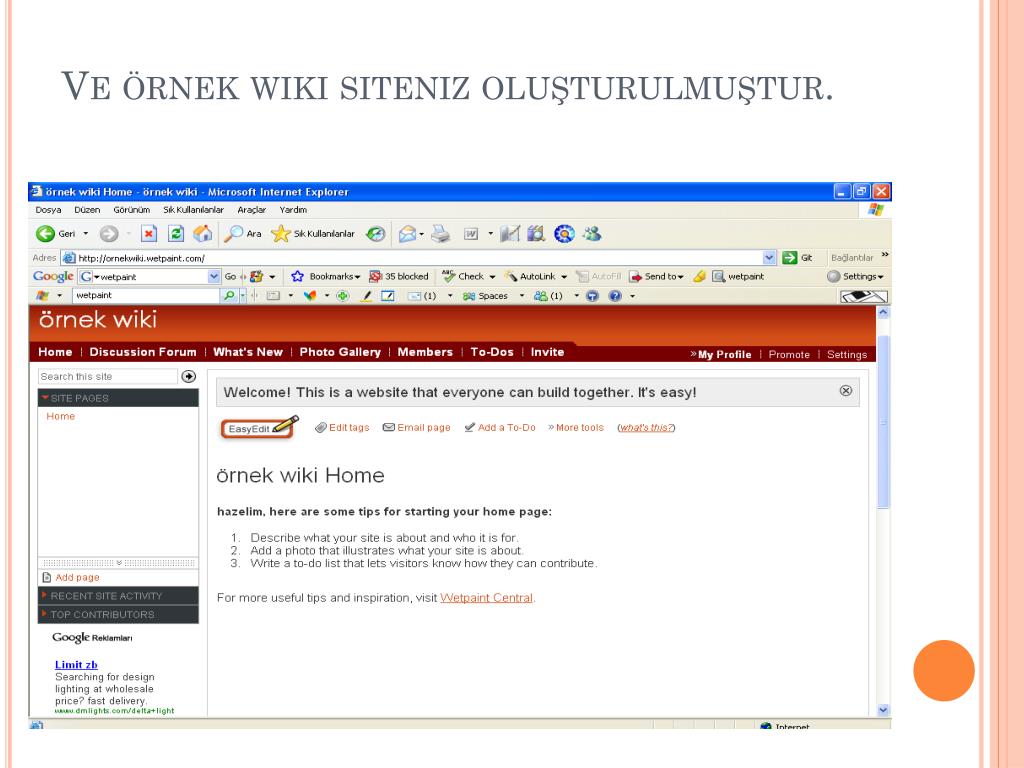Screen dimensions: 1024x768
Task: Click Invite tab
Action: (x=547, y=352)
